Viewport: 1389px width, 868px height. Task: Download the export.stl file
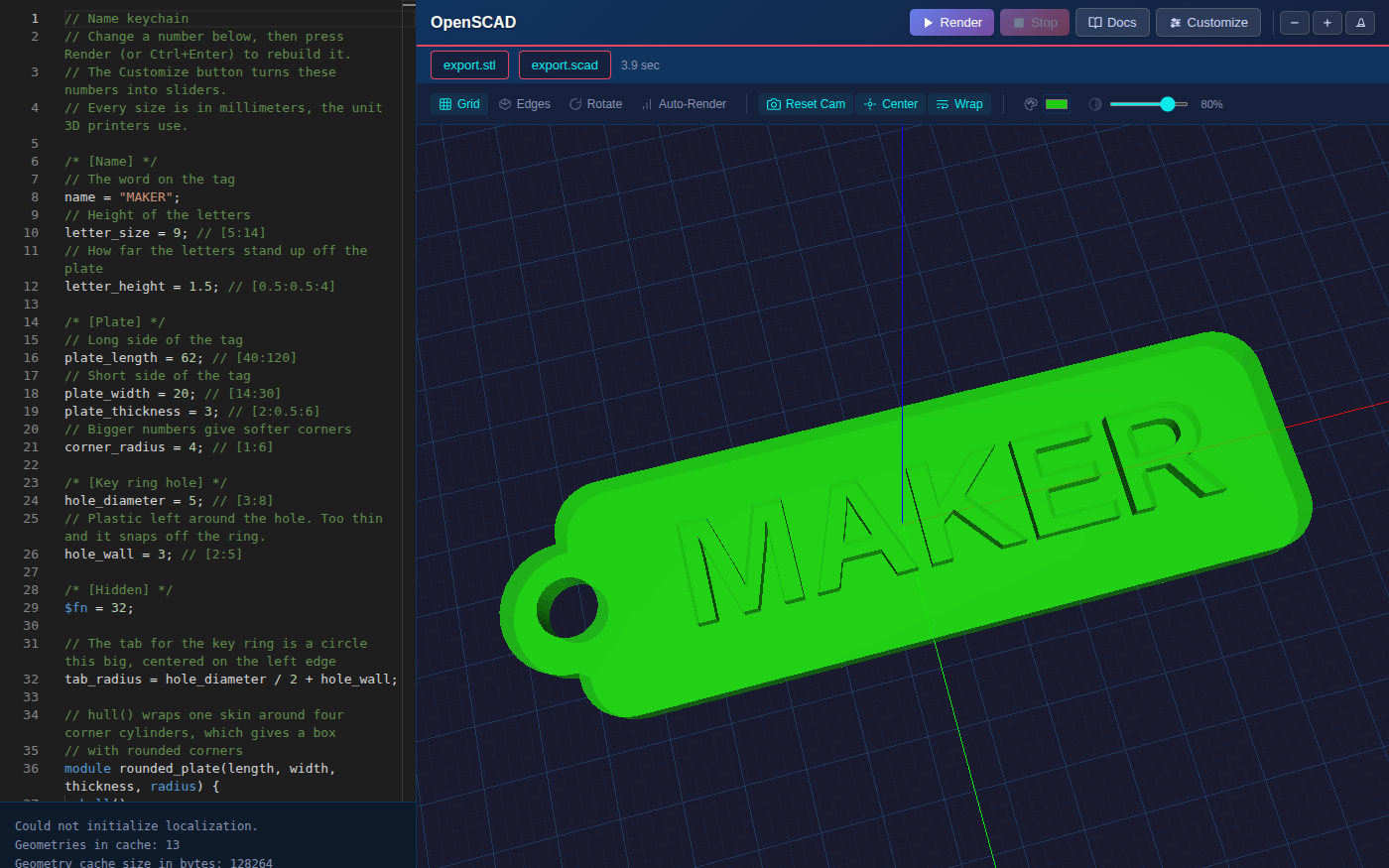coord(469,65)
